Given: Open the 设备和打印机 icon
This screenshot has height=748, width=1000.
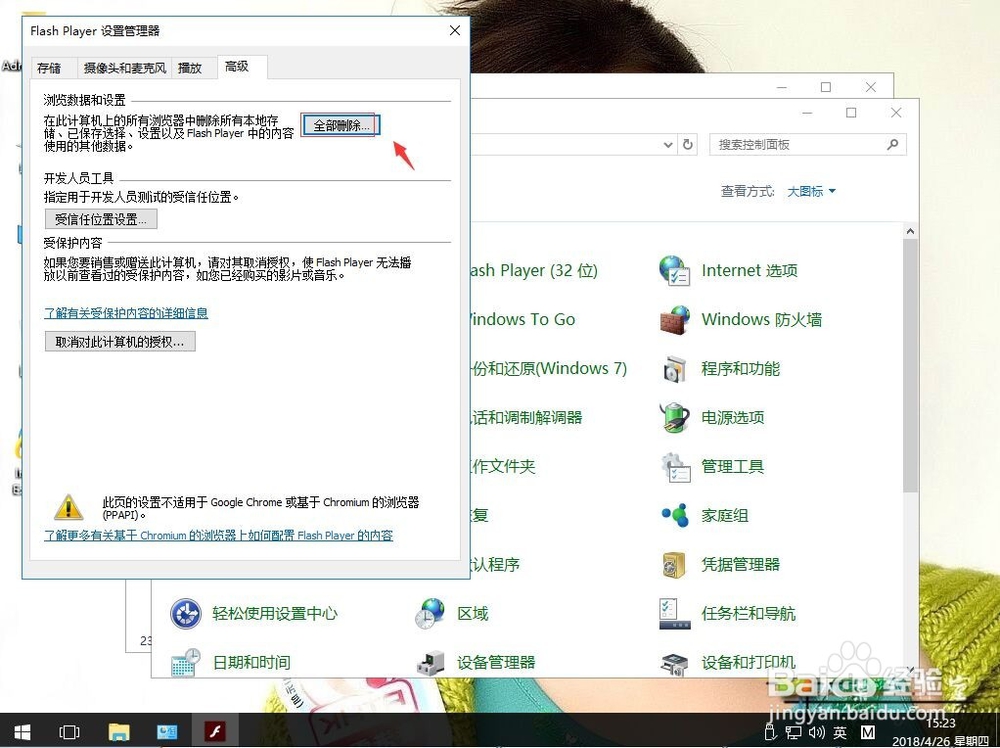Looking at the screenshot, I should [x=674, y=663].
